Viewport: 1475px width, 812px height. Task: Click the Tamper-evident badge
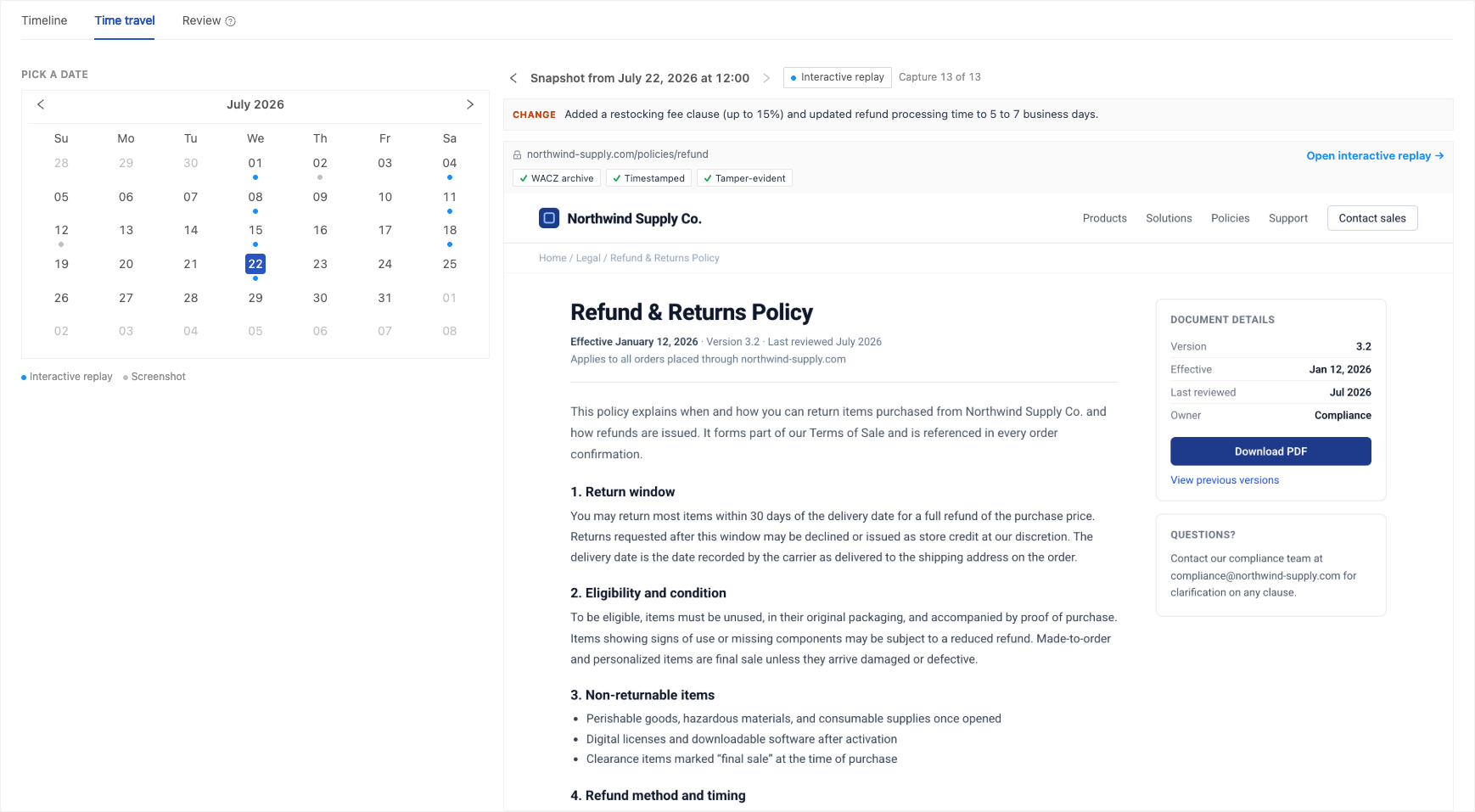point(744,178)
